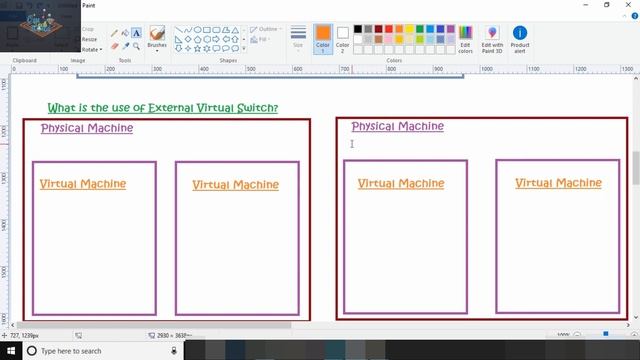Screen dimensions: 640x360
Task: Choose the Four-point star shape
Action: (x=188, y=49)
